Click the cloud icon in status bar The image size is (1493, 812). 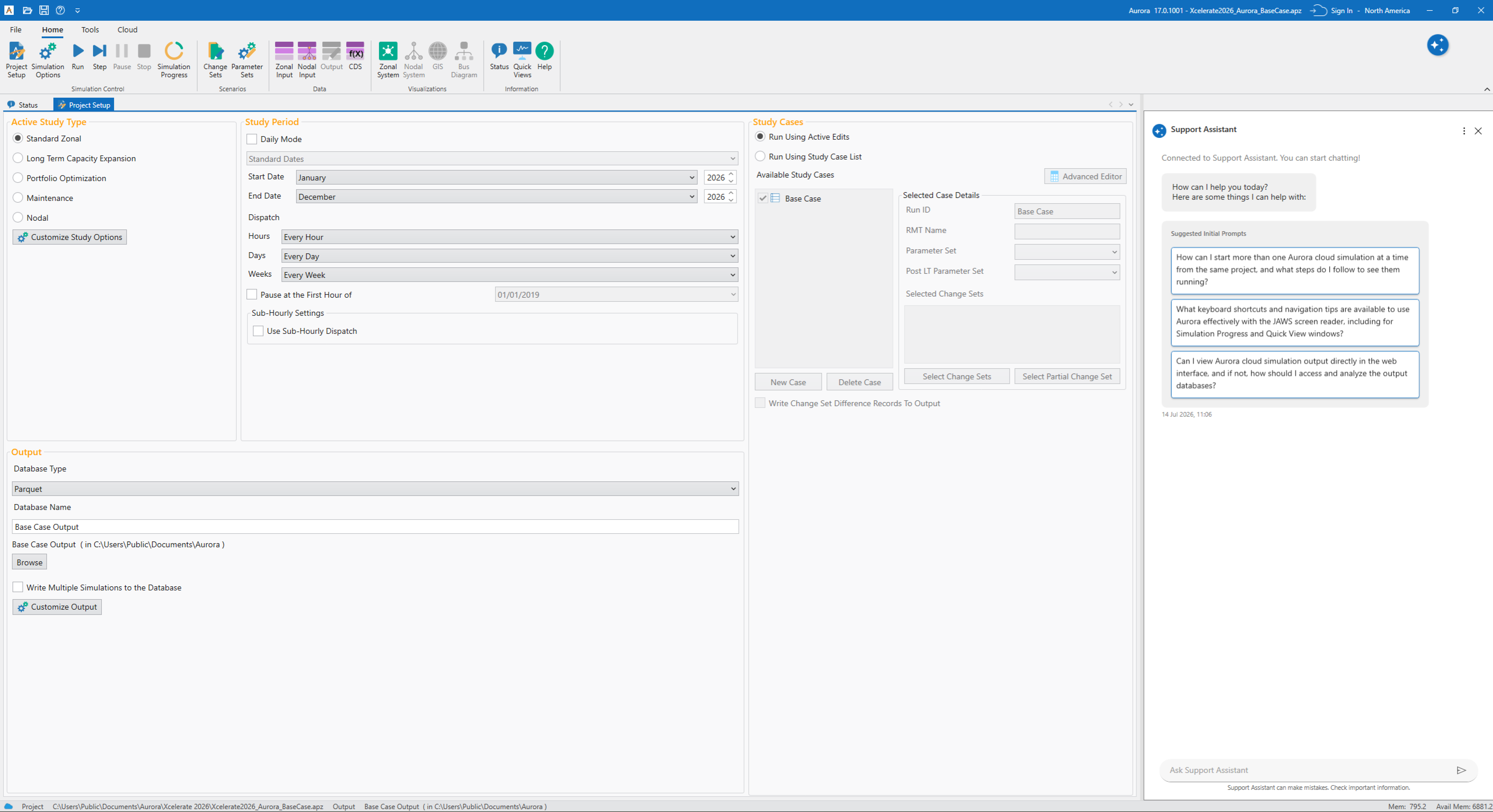[9, 806]
